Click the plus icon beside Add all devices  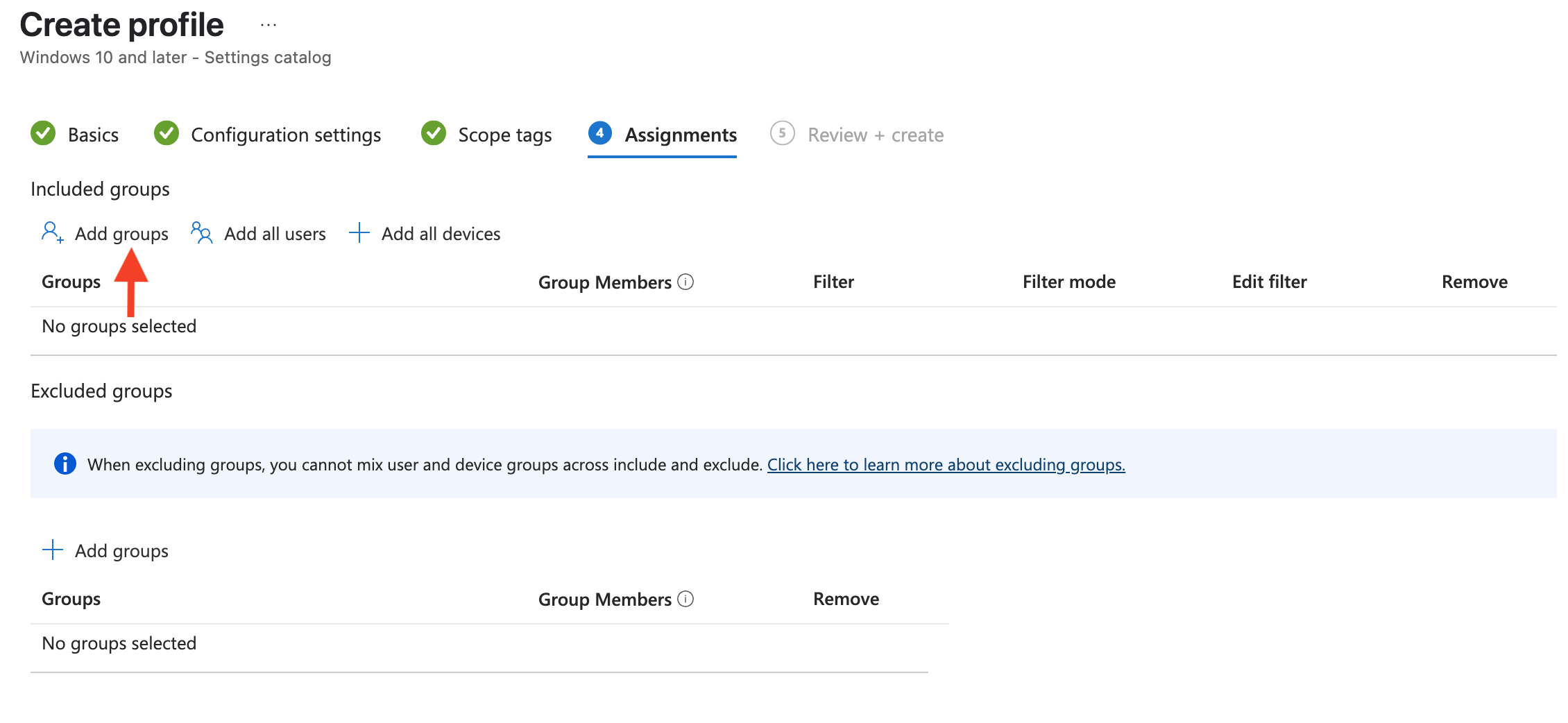tap(359, 232)
